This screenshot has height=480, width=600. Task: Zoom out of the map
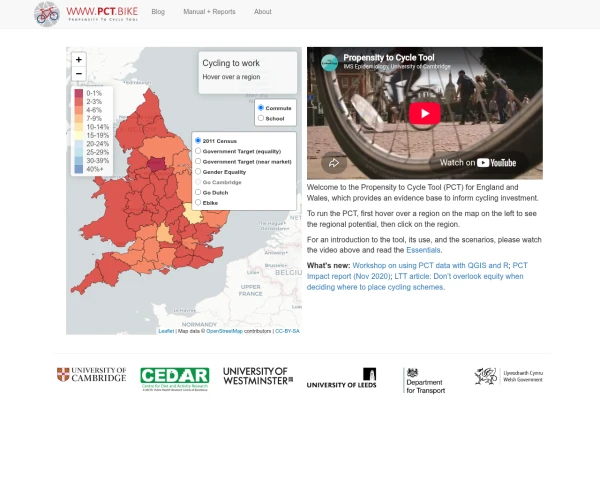pyautogui.click(x=79, y=73)
